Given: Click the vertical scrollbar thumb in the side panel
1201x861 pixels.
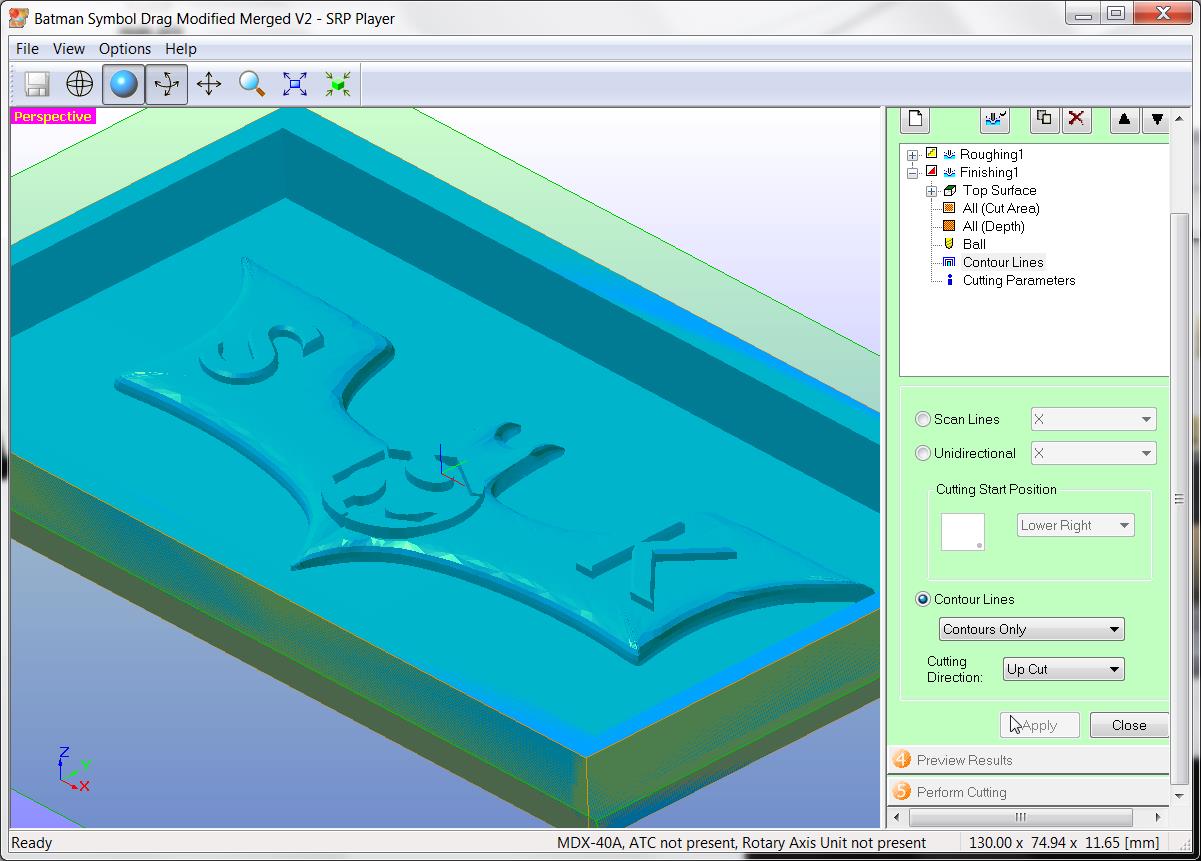Looking at the screenshot, I should (1179, 497).
